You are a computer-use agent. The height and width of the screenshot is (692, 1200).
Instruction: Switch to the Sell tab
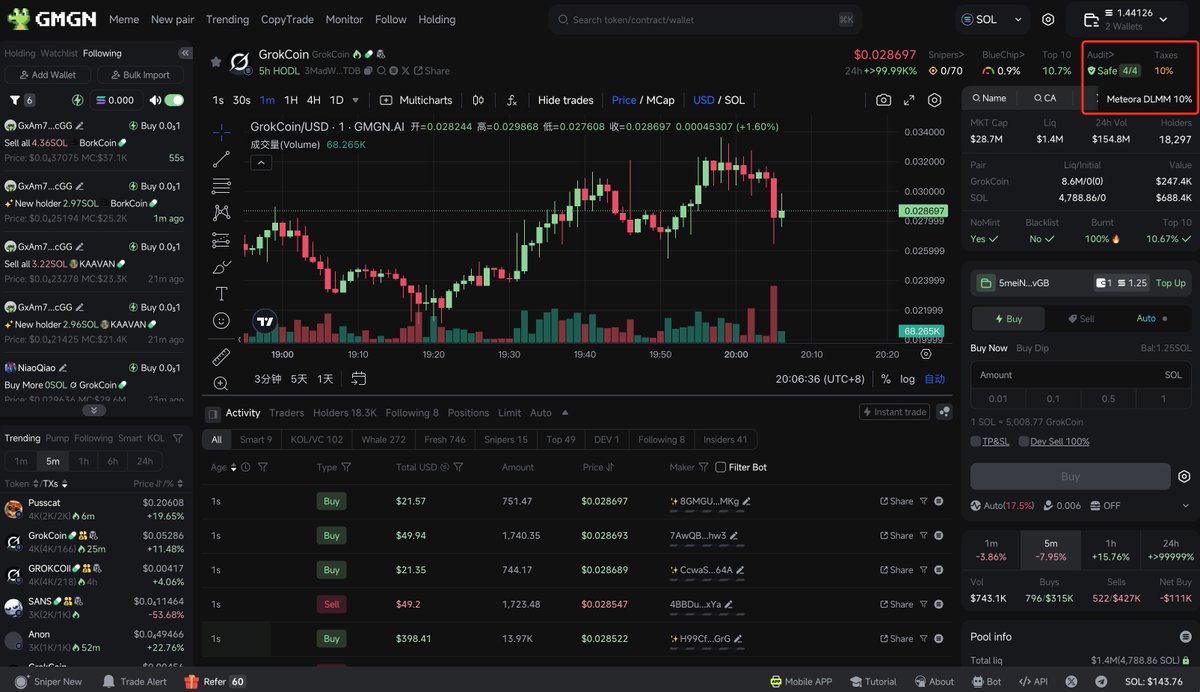pyautogui.click(x=1081, y=318)
